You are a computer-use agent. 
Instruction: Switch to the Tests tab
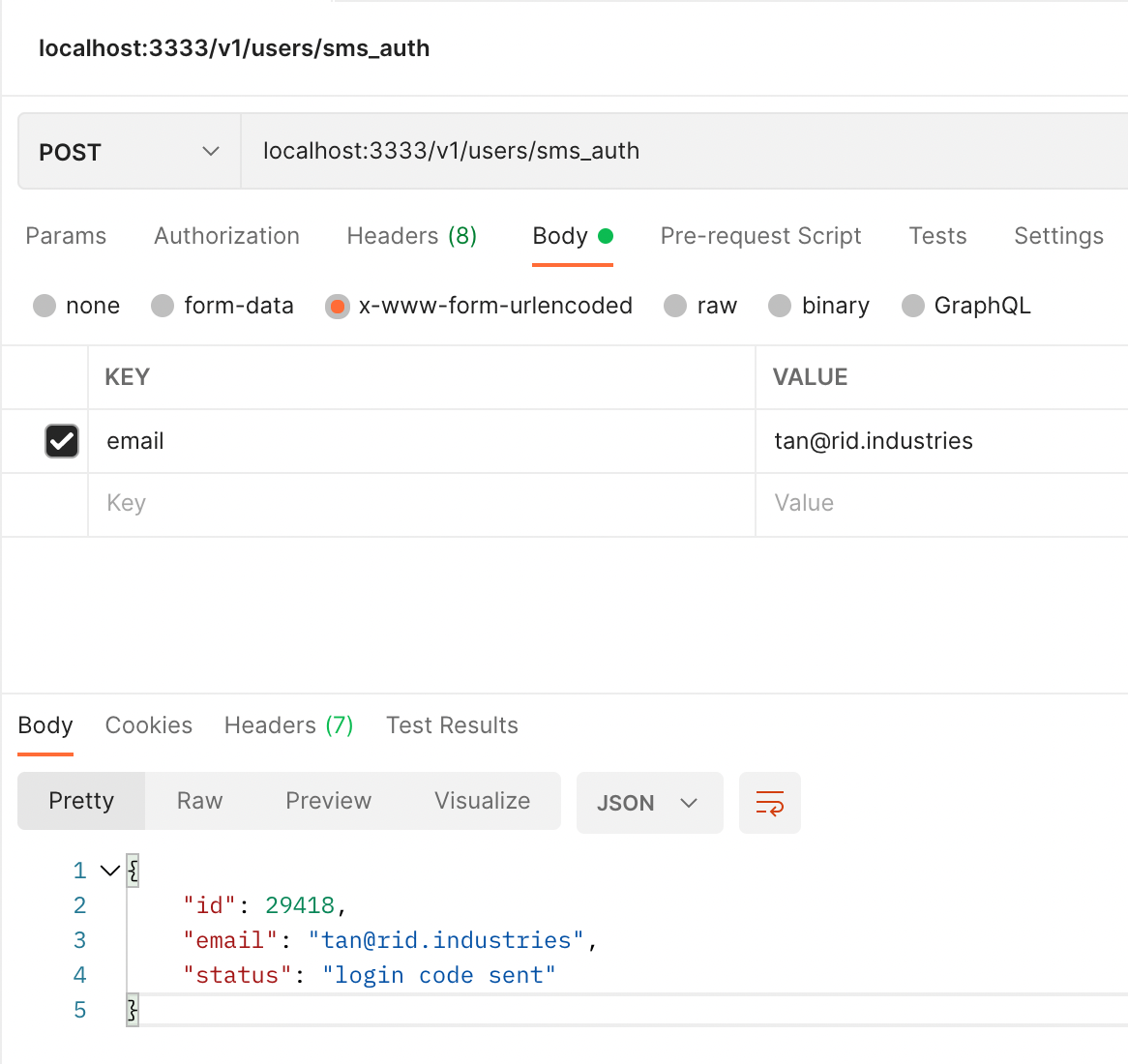(x=937, y=236)
